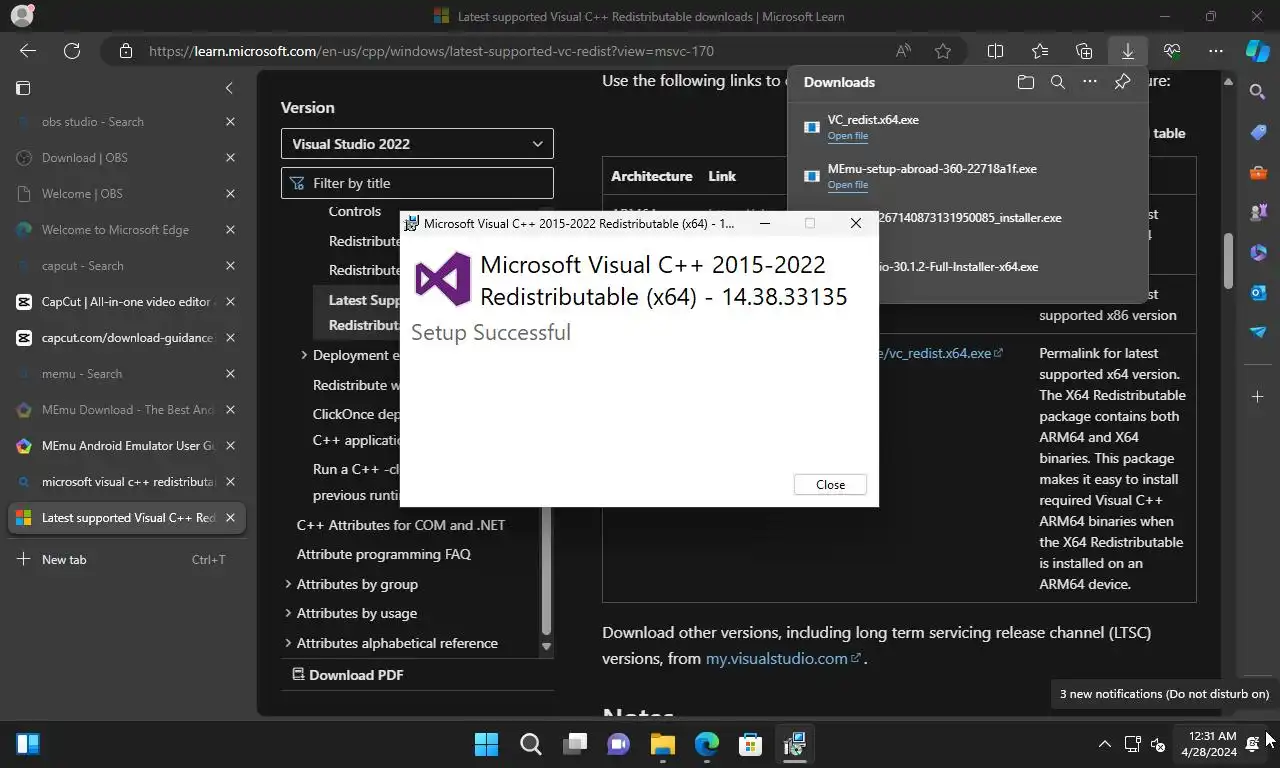Open Browser essentials heart icon
This screenshot has width=1280, height=768.
coord(1172,51)
